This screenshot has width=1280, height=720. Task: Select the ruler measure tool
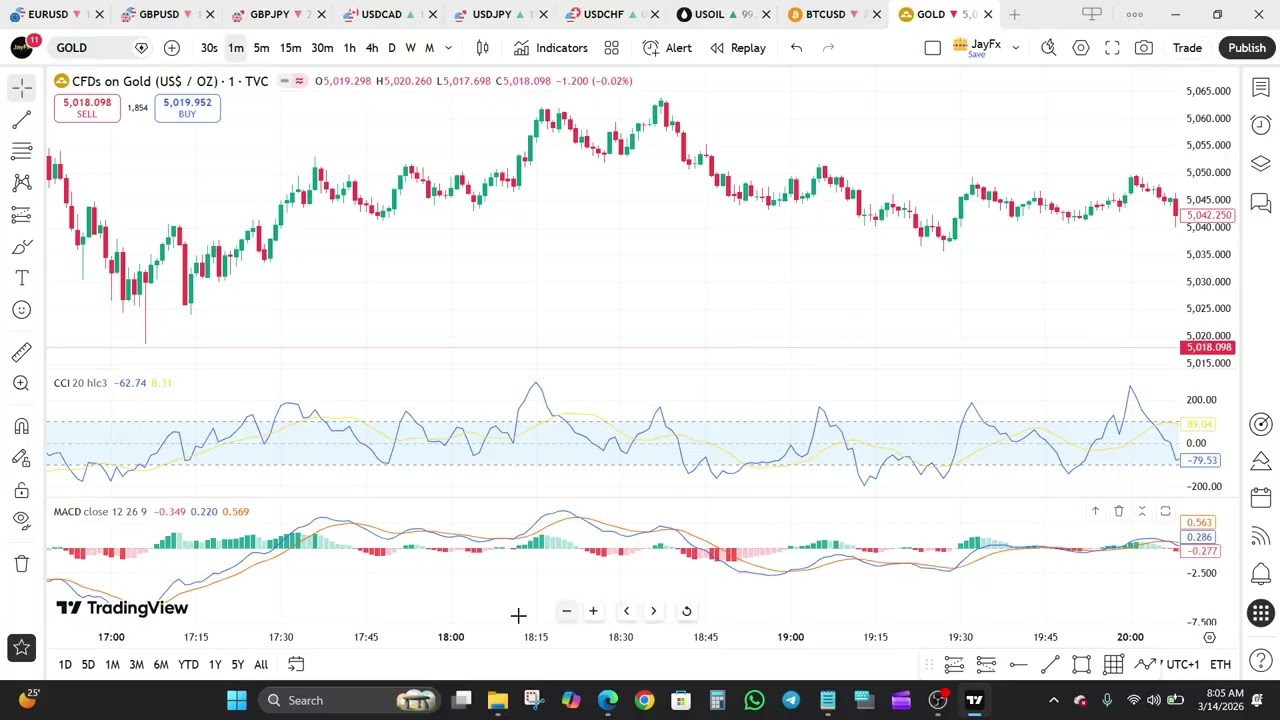point(22,352)
